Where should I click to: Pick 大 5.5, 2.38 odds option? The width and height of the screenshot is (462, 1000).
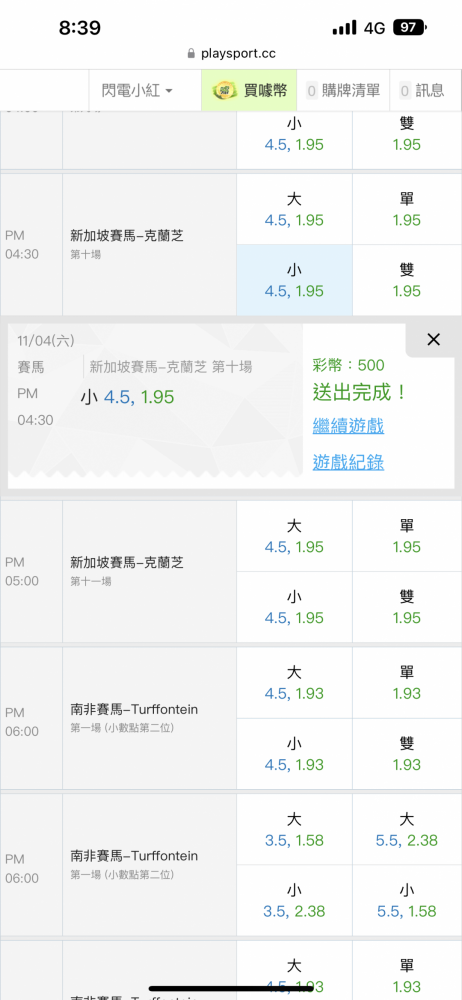[407, 829]
